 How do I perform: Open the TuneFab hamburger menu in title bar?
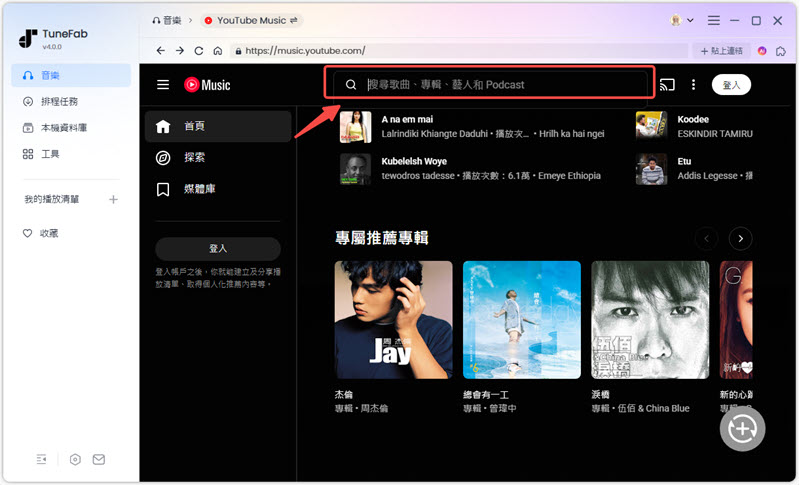tap(714, 20)
